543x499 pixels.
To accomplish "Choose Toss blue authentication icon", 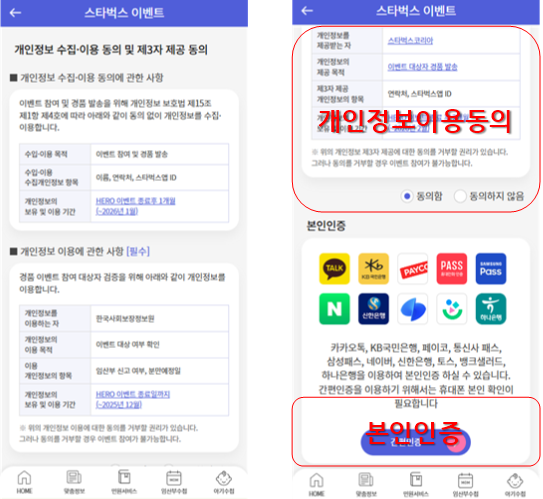I will click(x=412, y=309).
